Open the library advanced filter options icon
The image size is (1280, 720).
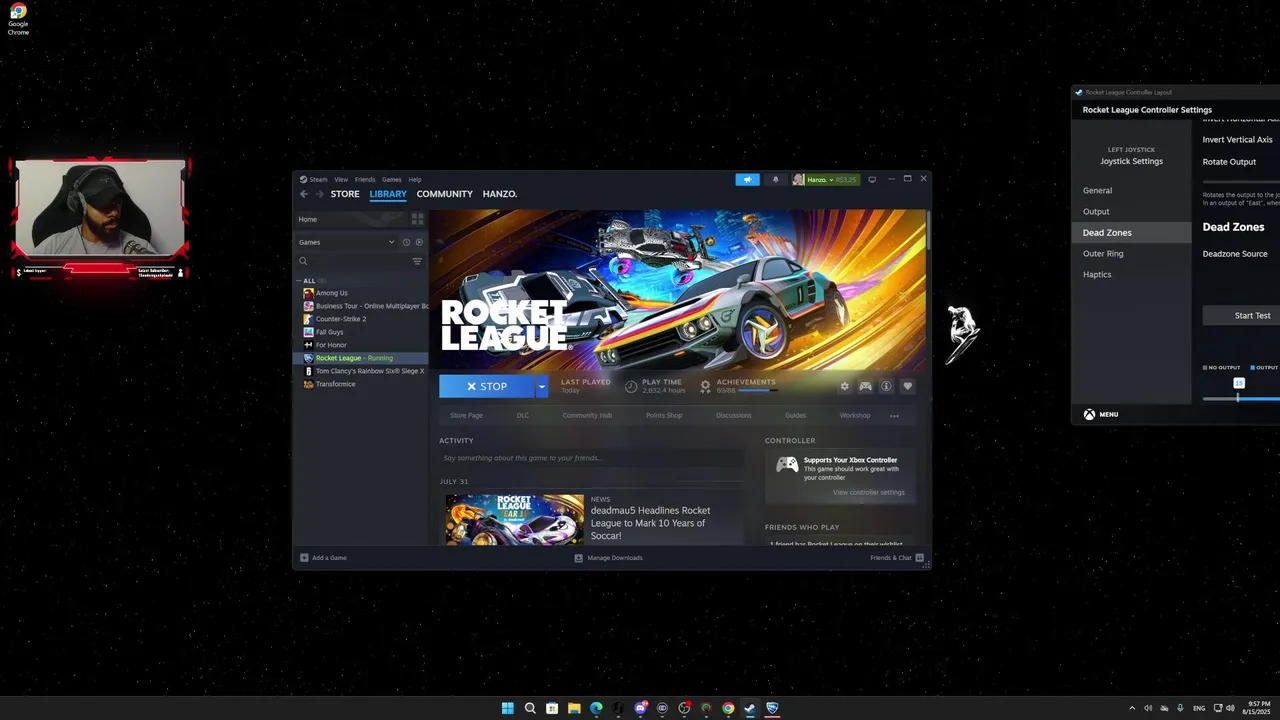tap(417, 261)
